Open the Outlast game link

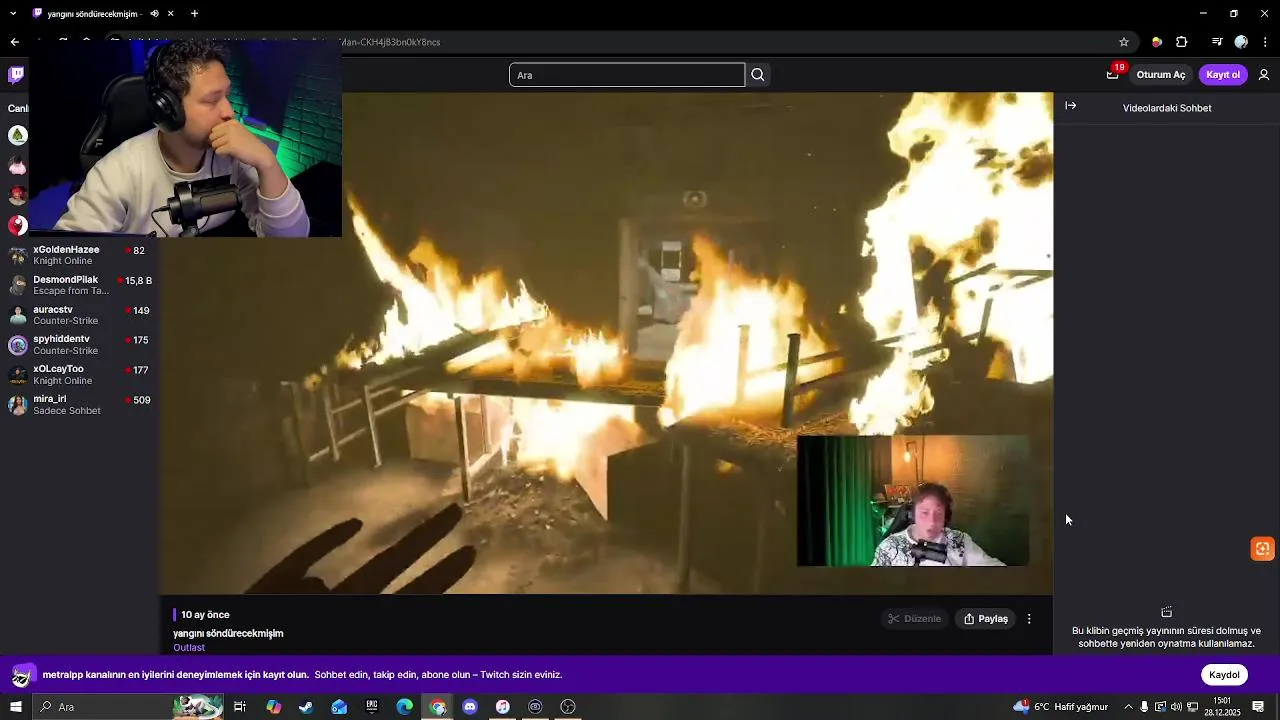pyautogui.click(x=189, y=648)
